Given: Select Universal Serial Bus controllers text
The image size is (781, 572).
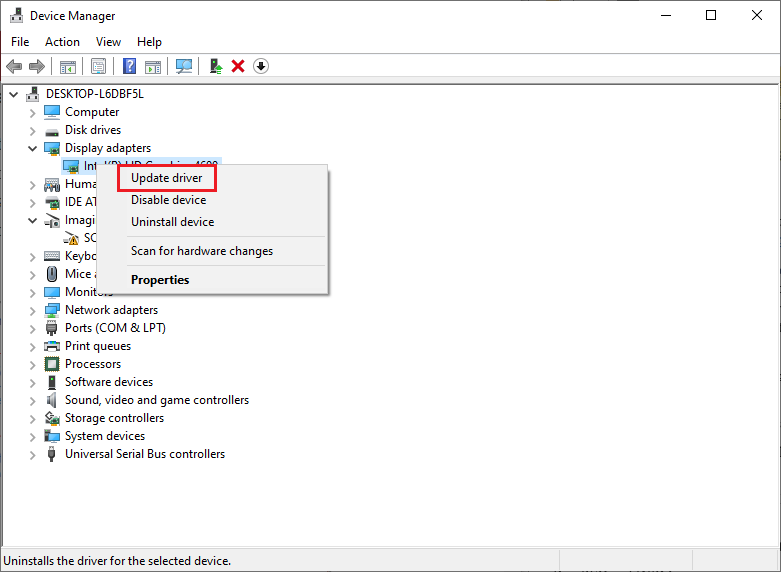Looking at the screenshot, I should 145,453.
